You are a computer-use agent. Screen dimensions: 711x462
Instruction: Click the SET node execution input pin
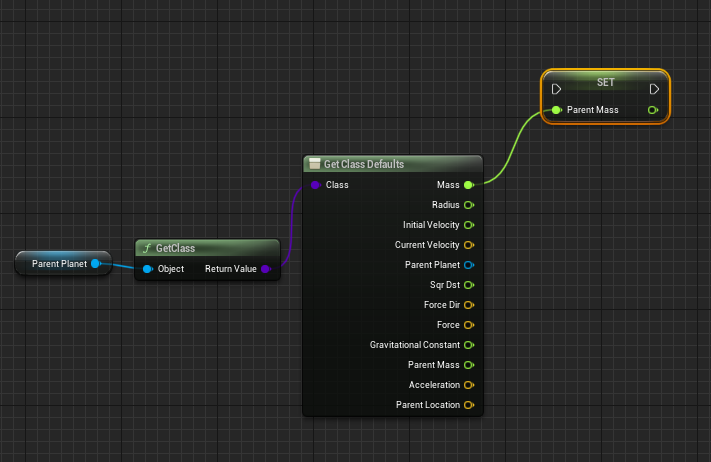tap(556, 89)
